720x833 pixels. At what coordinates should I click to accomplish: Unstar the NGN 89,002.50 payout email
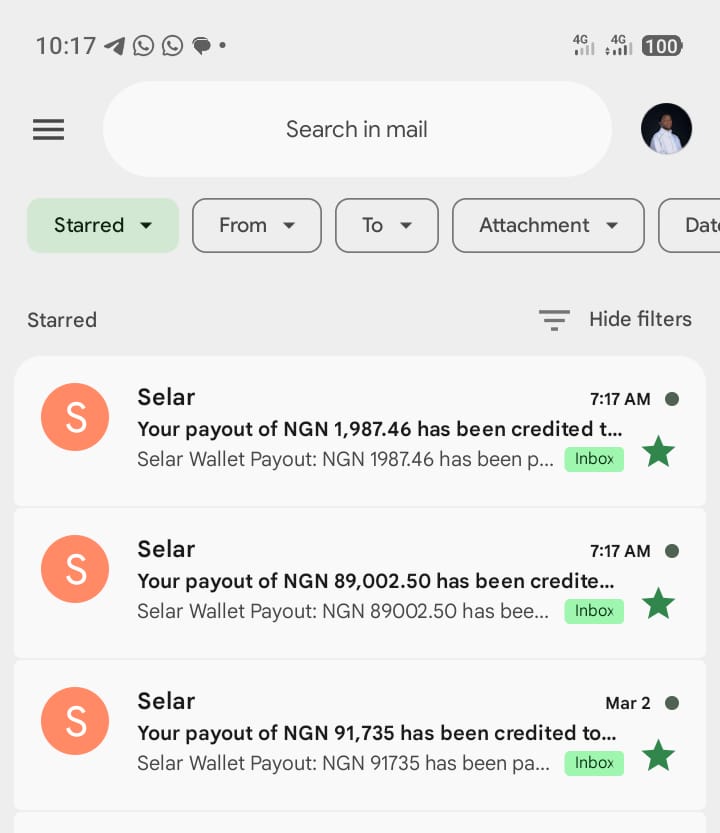point(658,604)
